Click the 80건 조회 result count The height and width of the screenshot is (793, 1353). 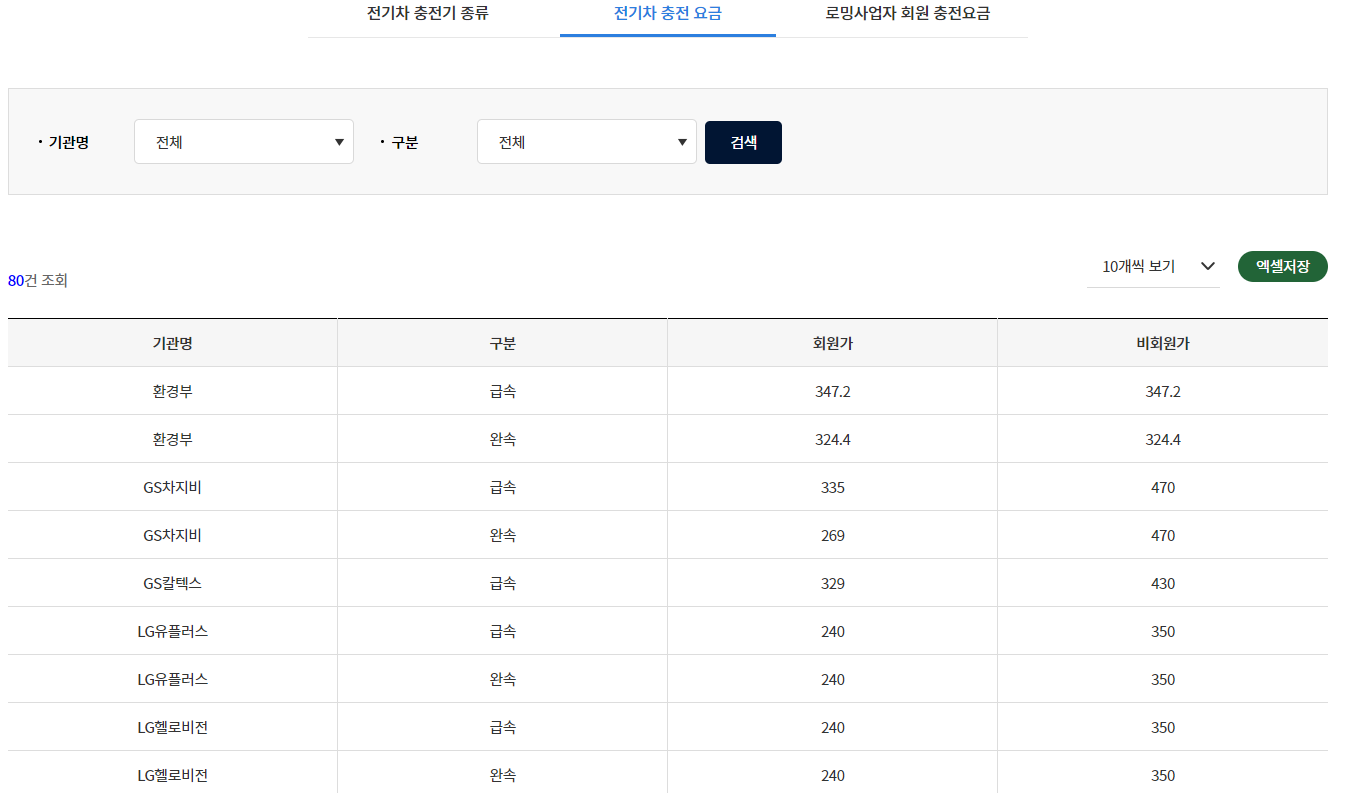point(38,281)
